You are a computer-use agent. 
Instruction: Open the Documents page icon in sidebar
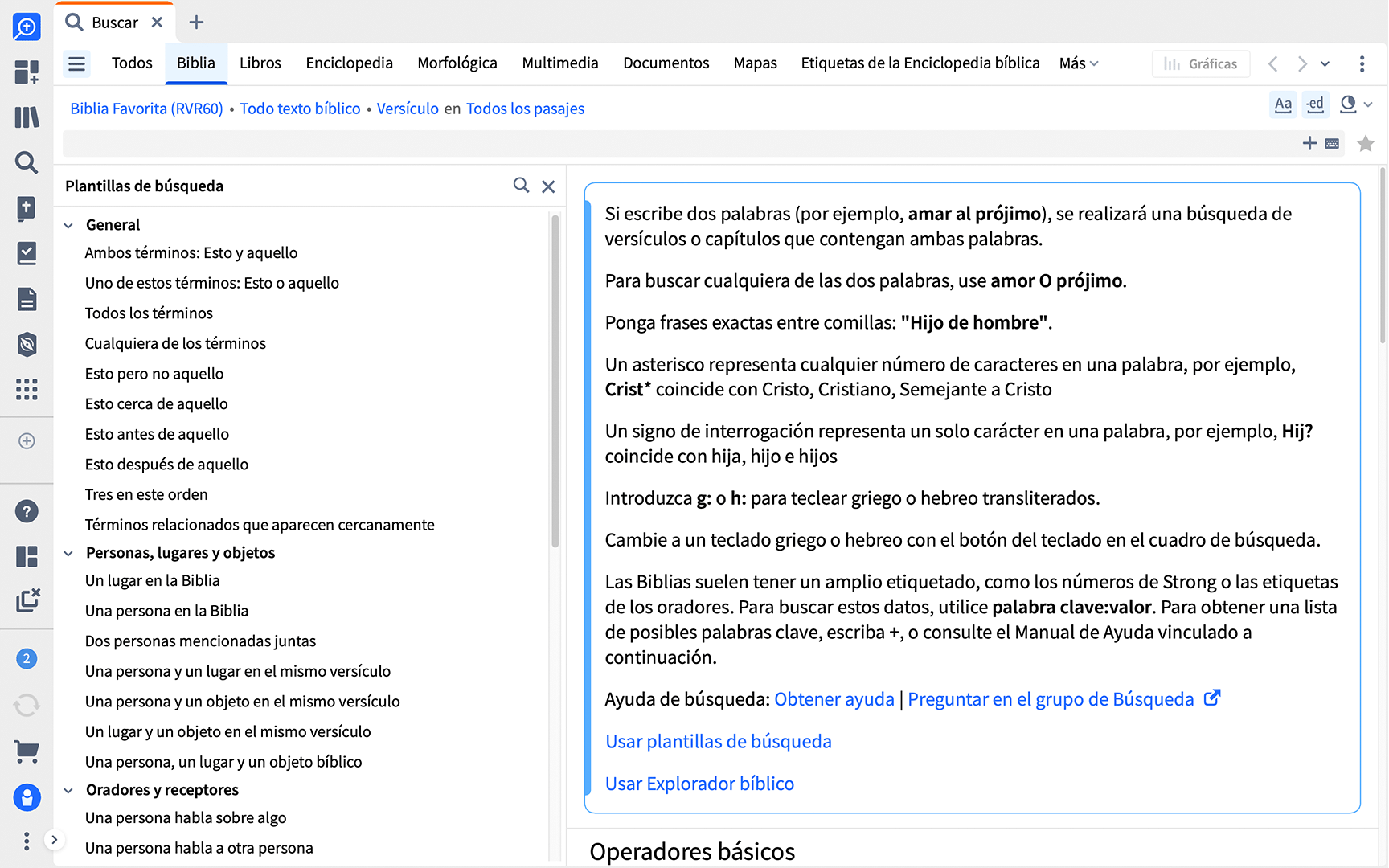27,299
